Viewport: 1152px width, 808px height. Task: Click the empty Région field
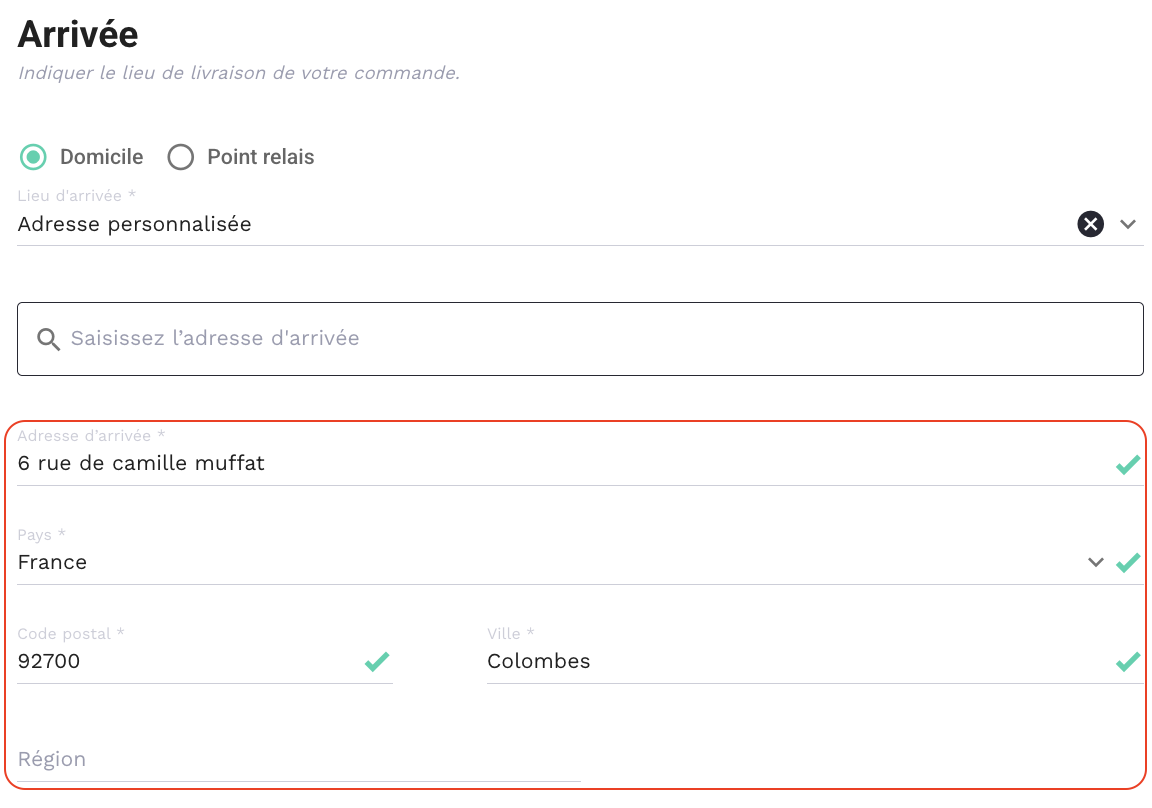pyautogui.click(x=298, y=760)
